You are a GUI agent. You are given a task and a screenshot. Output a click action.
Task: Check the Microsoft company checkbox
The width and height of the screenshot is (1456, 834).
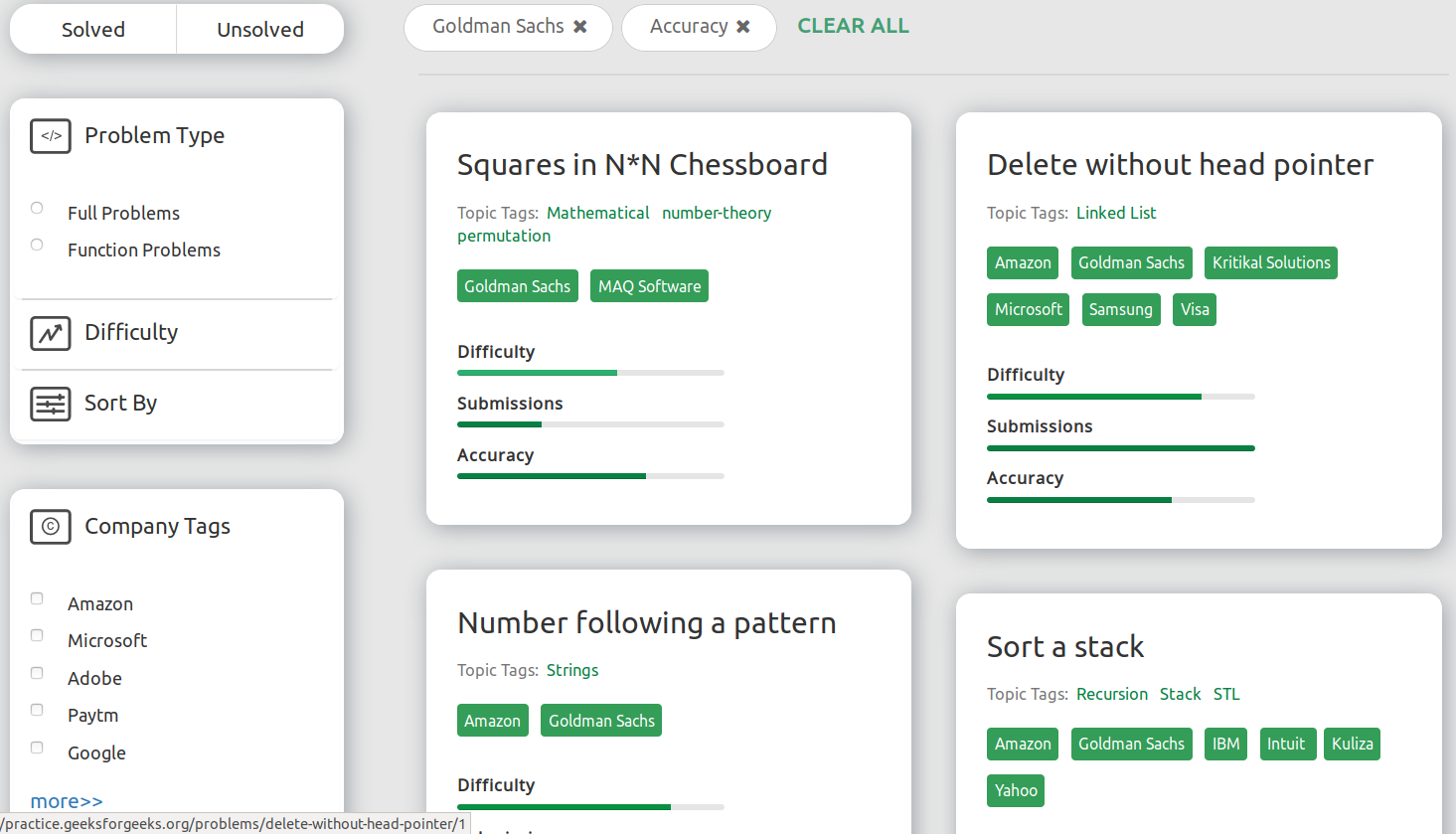click(x=37, y=635)
